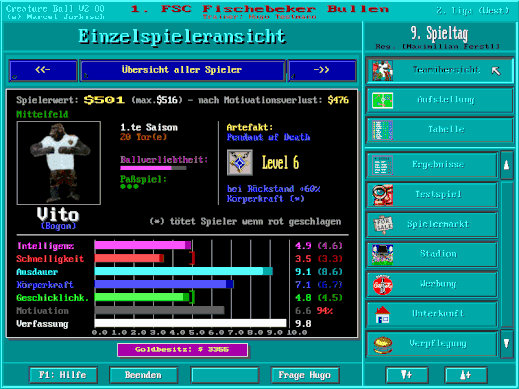Click the Testspiel magnifier icon

(x=382, y=195)
